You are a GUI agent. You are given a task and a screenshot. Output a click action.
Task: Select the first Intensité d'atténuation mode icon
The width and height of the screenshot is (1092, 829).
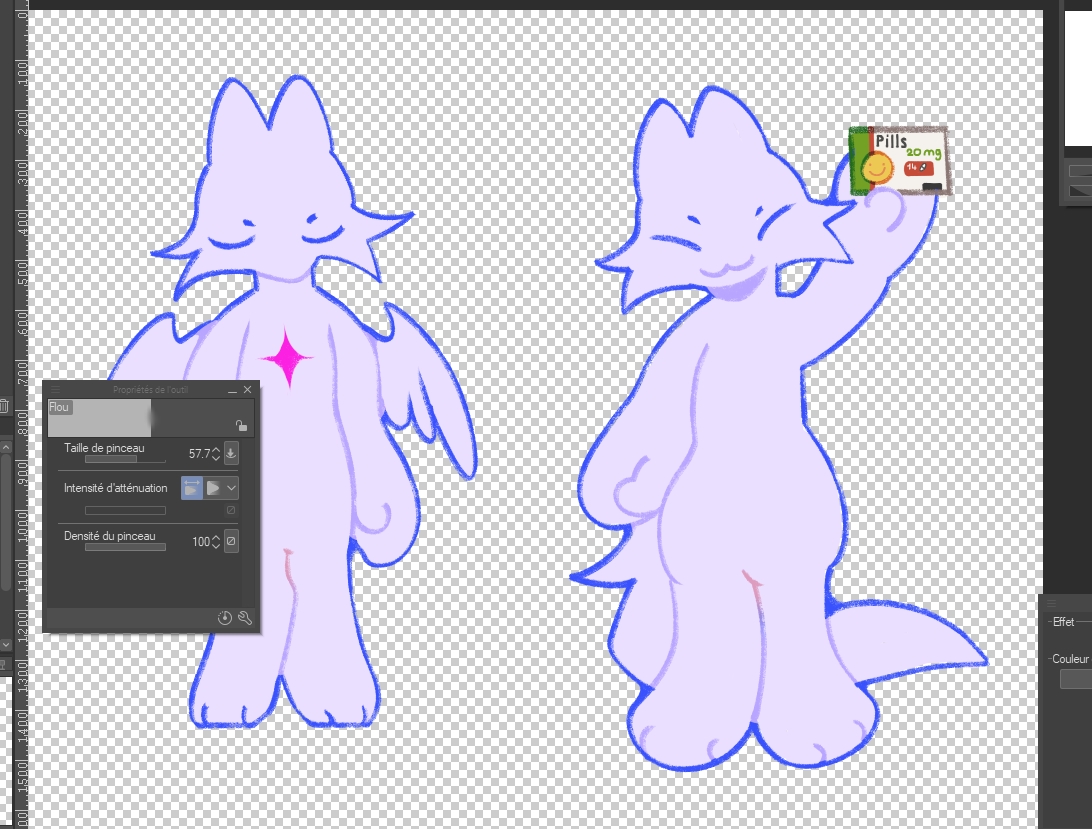click(192, 488)
